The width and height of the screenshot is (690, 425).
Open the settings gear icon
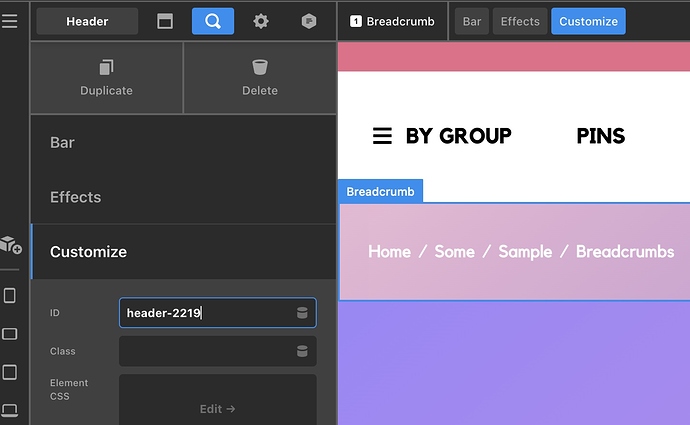[261, 21]
